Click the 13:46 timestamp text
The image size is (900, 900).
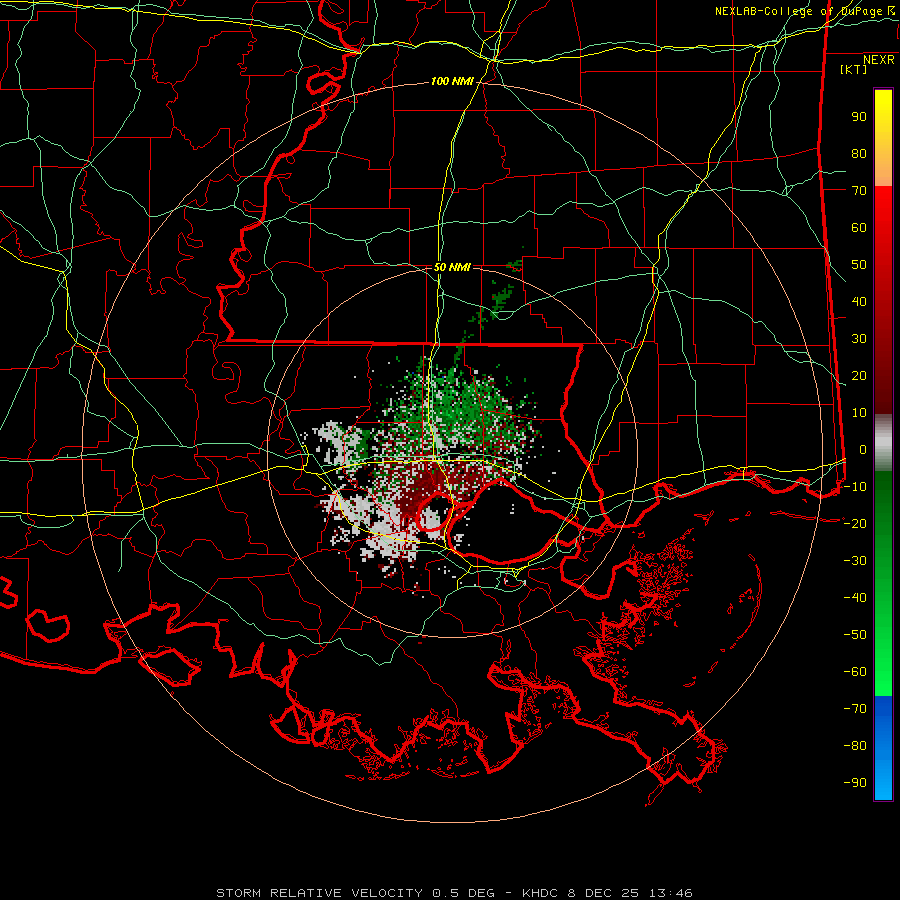pyautogui.click(x=671, y=893)
